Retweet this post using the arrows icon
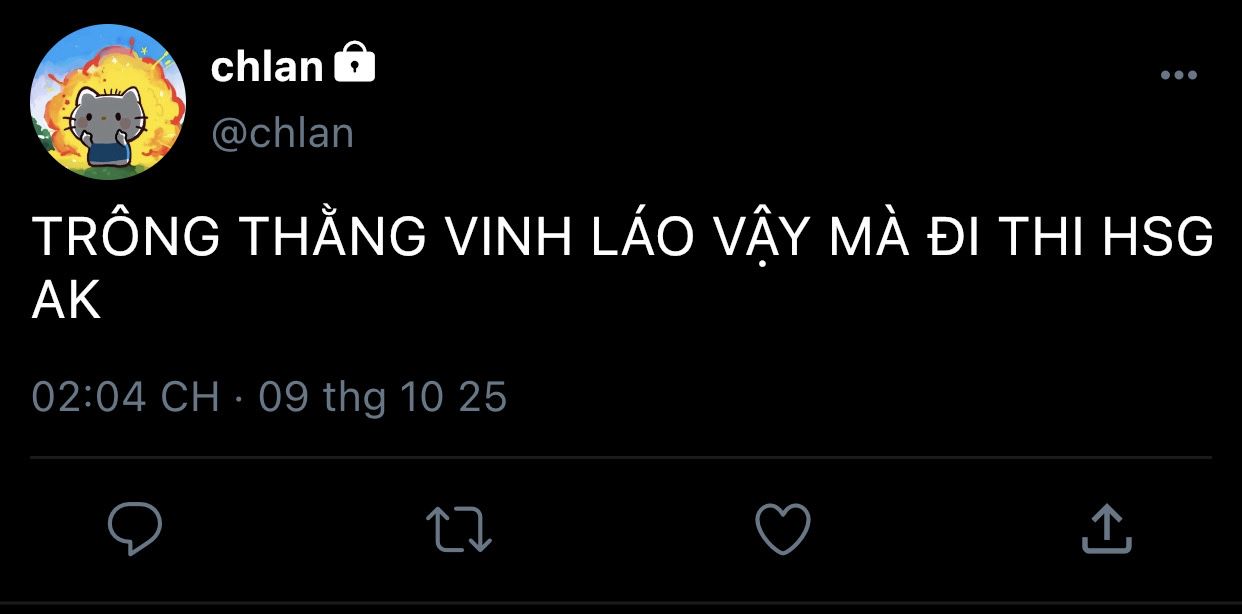The image size is (1242, 614). click(x=458, y=529)
